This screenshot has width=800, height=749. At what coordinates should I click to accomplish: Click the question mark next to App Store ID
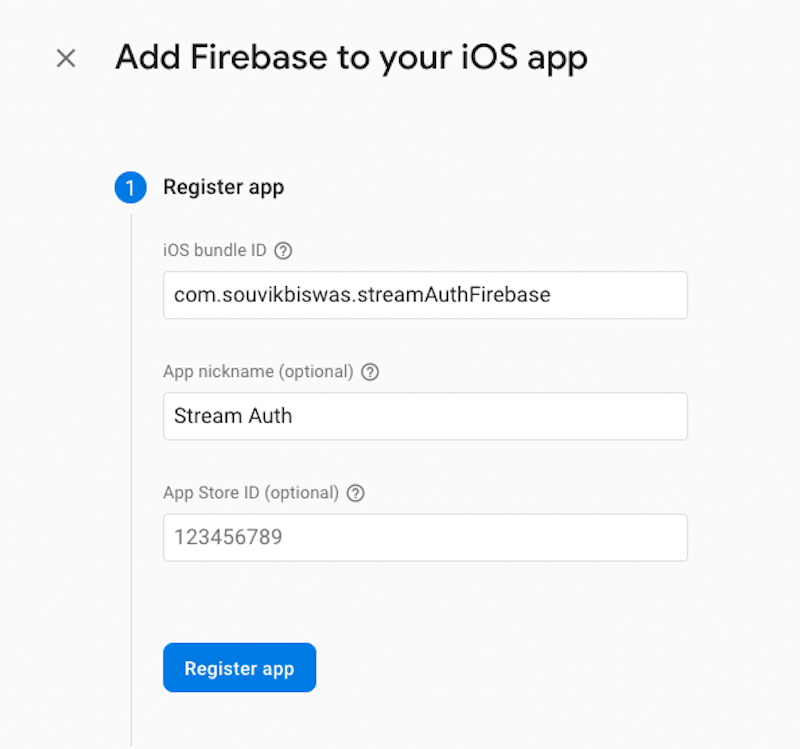coord(356,493)
